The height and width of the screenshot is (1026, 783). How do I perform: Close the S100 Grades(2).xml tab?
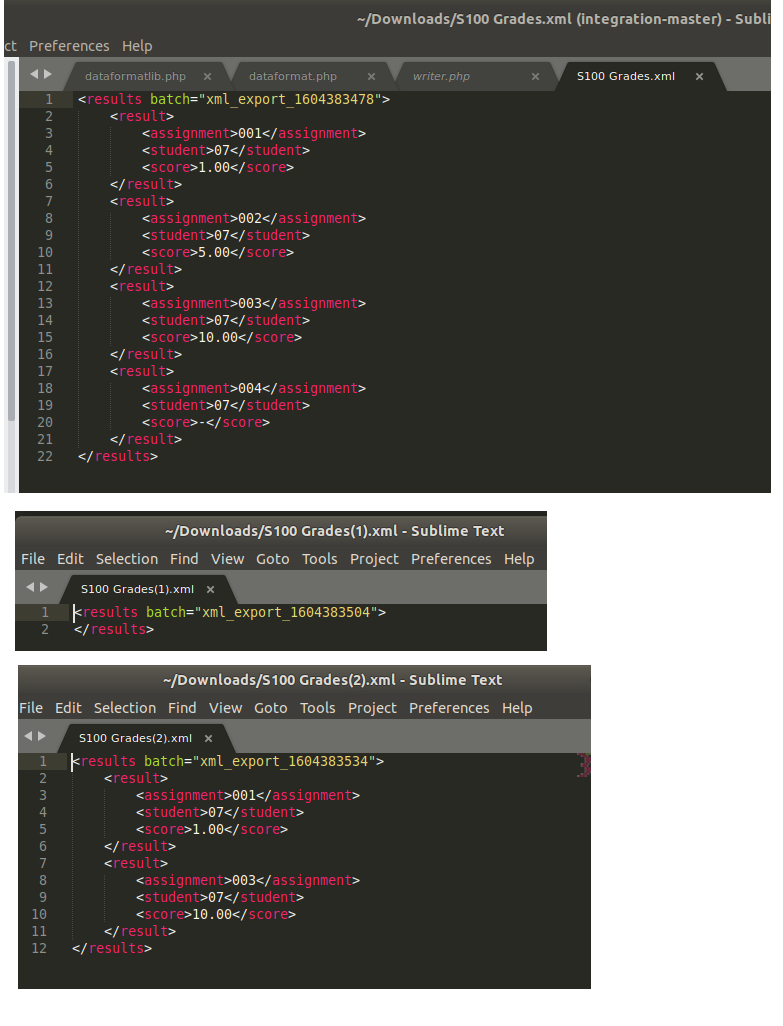click(209, 739)
